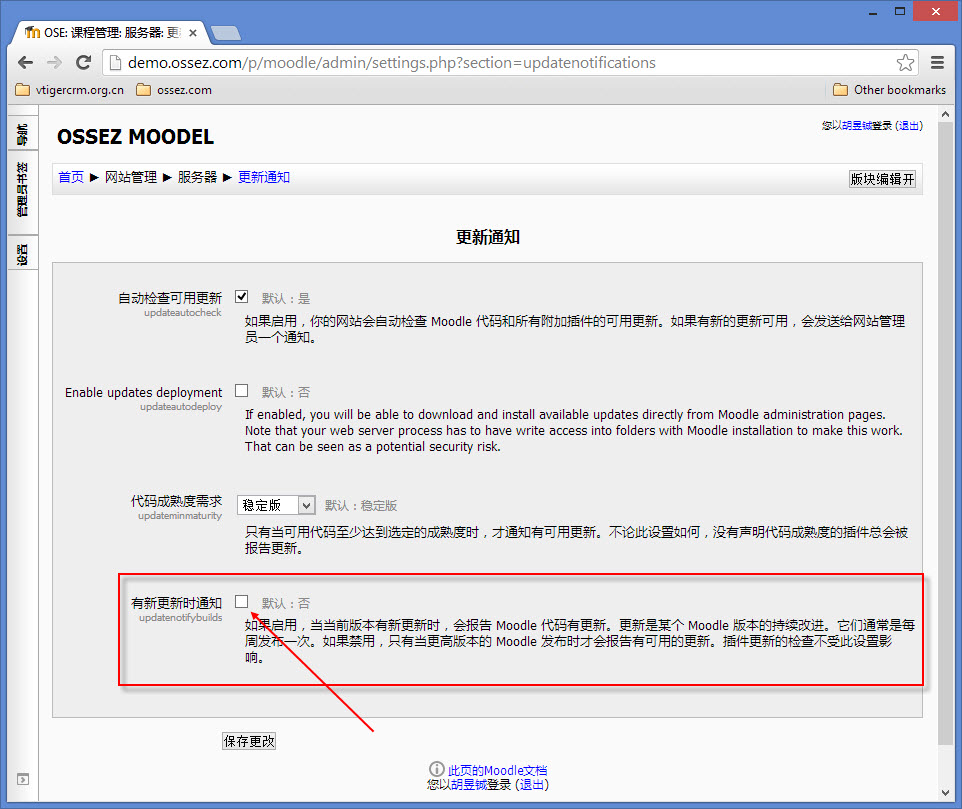The image size is (962, 809).
Task: Bookmark this page with the star icon
Action: 905,63
